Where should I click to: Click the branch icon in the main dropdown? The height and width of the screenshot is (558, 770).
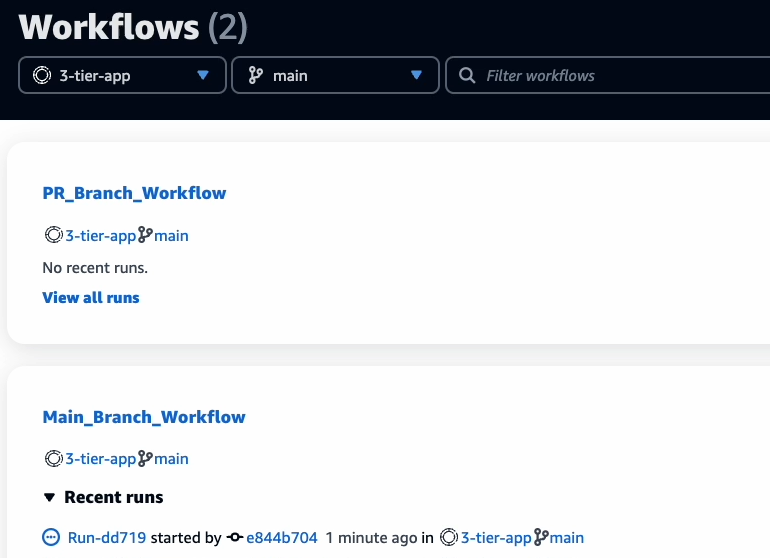tap(255, 75)
